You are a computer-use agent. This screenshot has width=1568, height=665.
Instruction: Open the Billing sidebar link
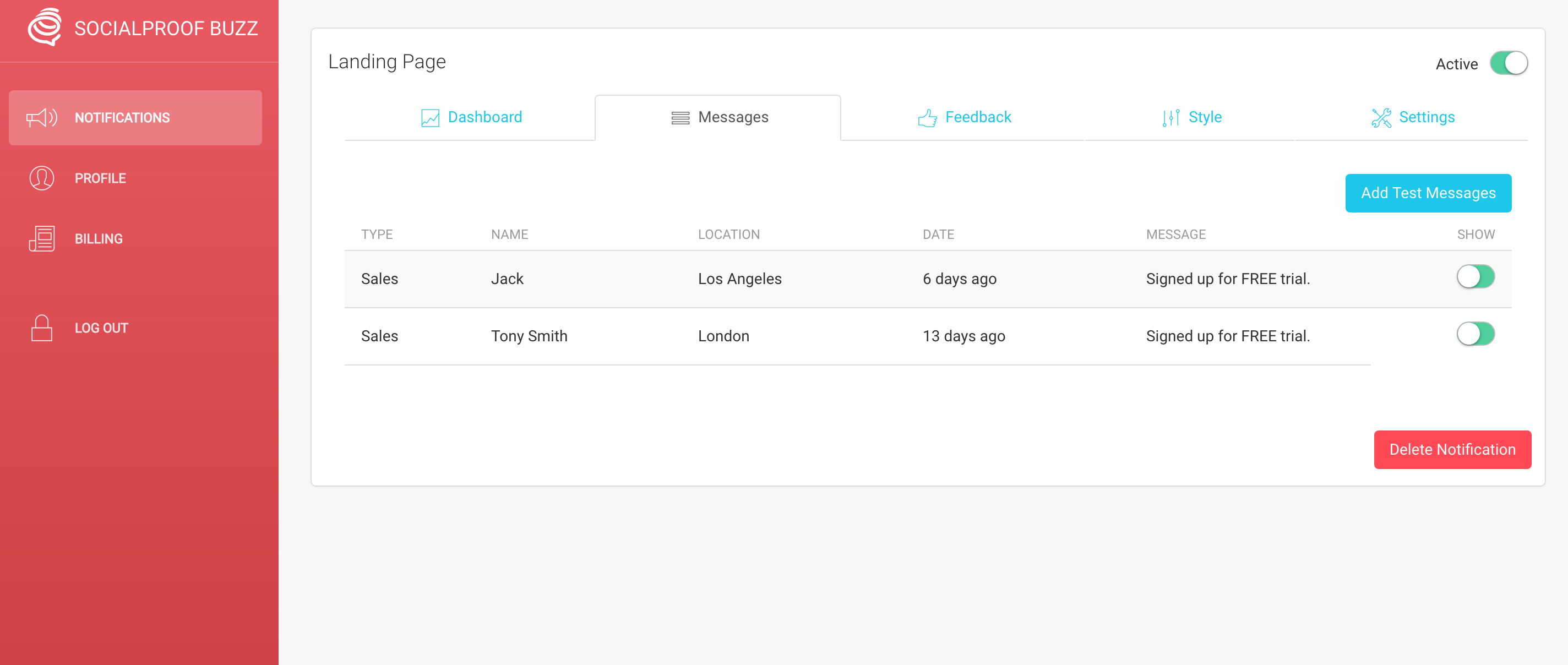(99, 238)
